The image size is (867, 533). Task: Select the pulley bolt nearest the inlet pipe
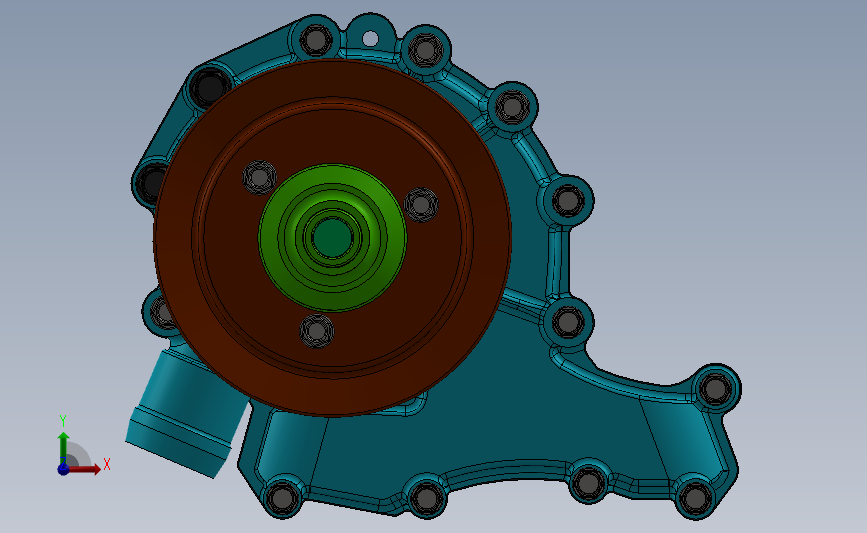tap(317, 331)
